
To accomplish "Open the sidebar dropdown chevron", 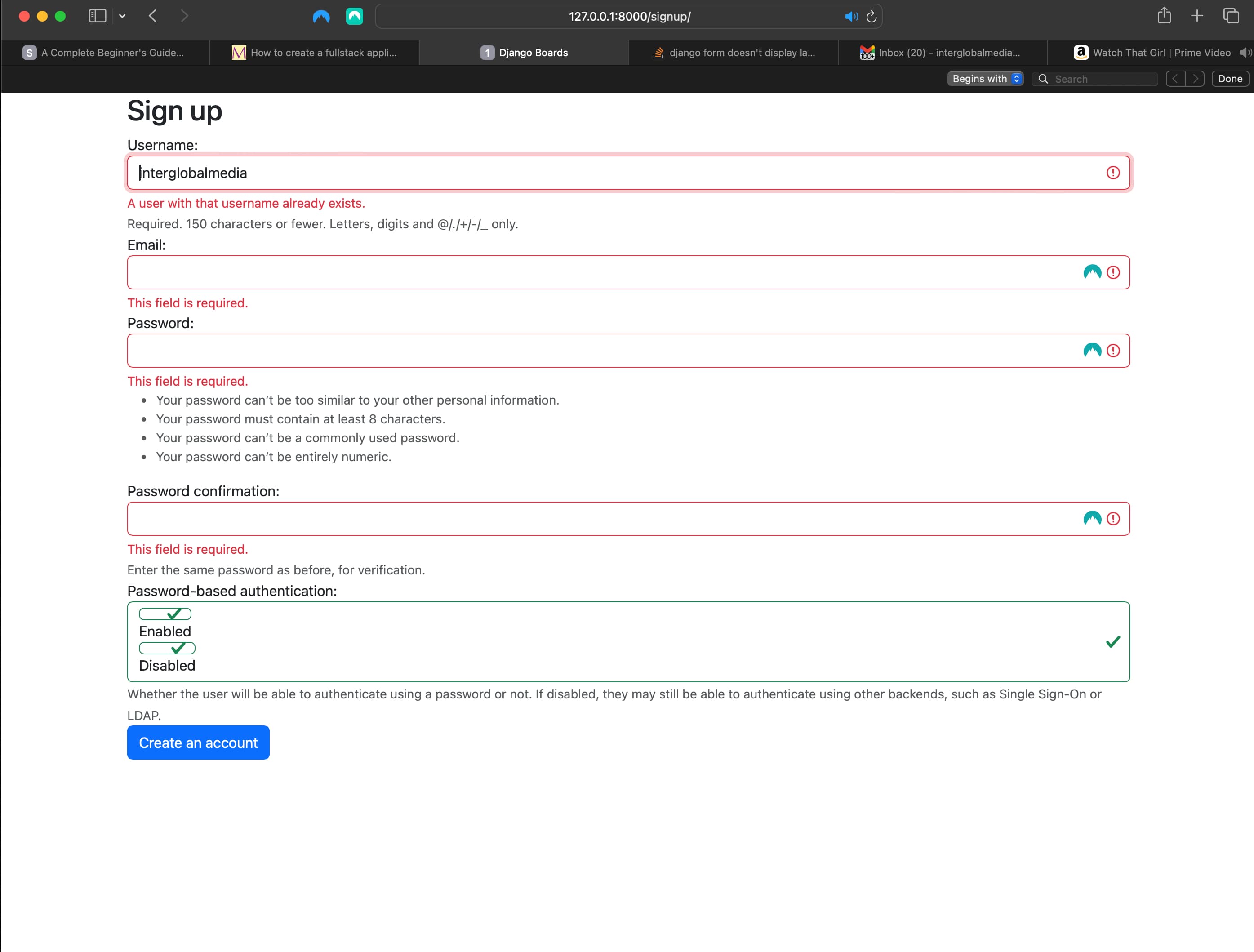I will tap(122, 16).
